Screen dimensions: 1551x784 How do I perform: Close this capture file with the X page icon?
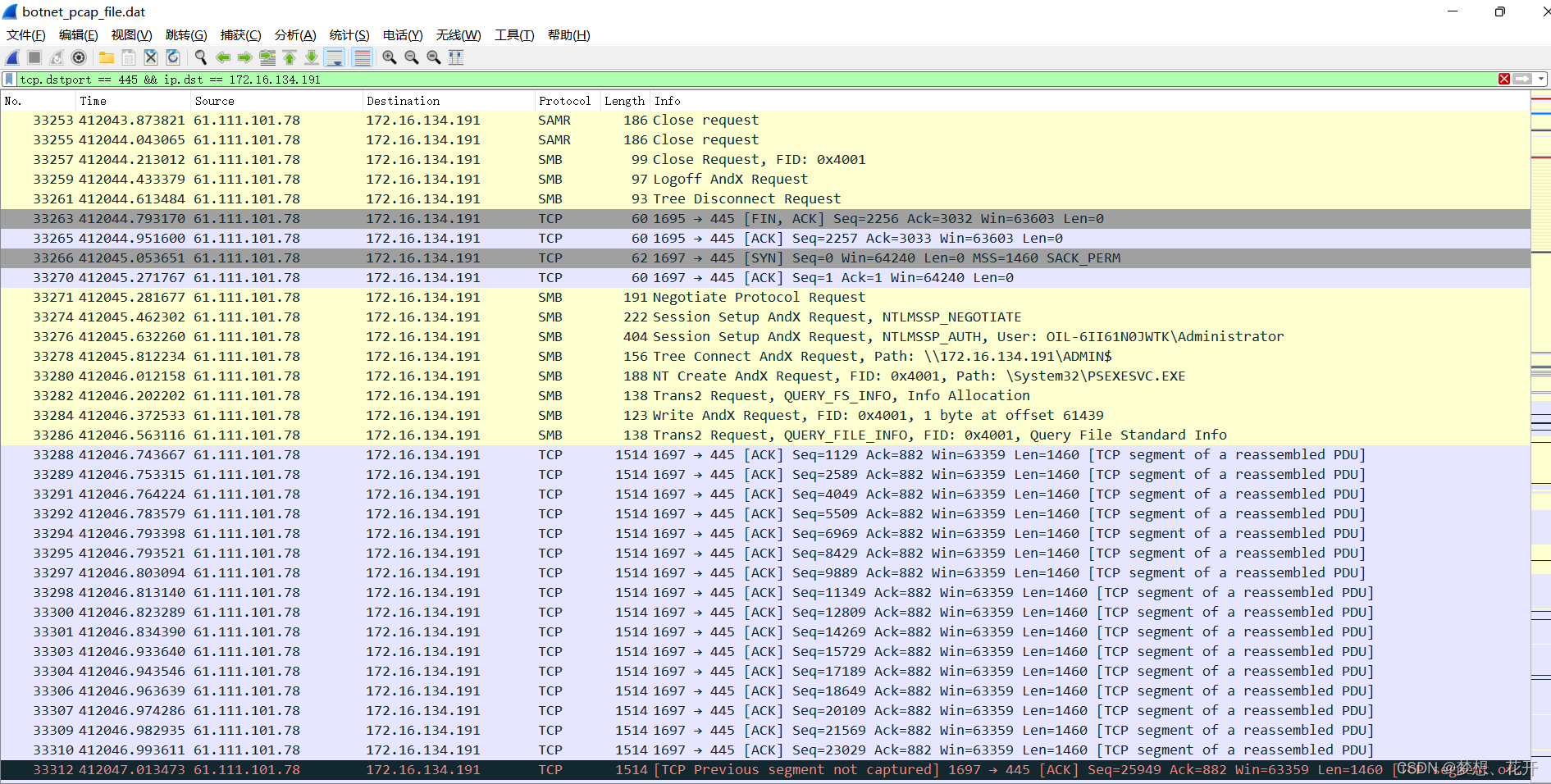151,57
